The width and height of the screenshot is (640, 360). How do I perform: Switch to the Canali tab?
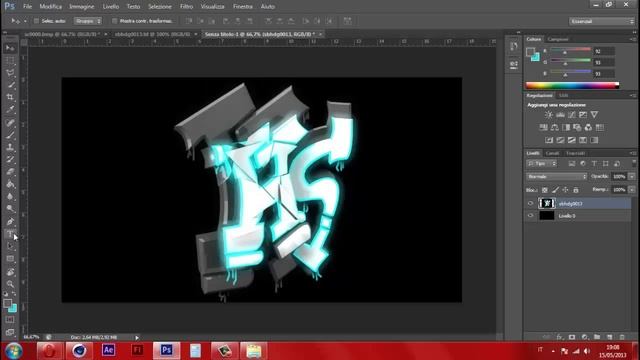tap(552, 153)
